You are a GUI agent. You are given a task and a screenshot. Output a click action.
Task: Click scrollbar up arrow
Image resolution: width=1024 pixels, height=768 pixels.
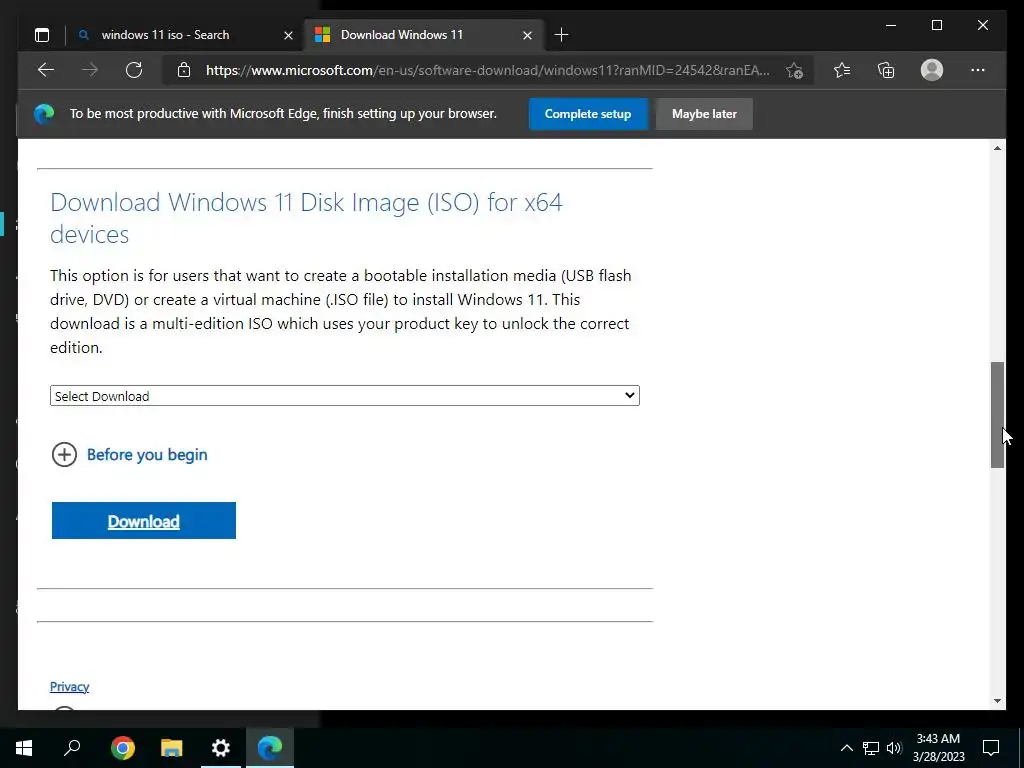point(997,148)
